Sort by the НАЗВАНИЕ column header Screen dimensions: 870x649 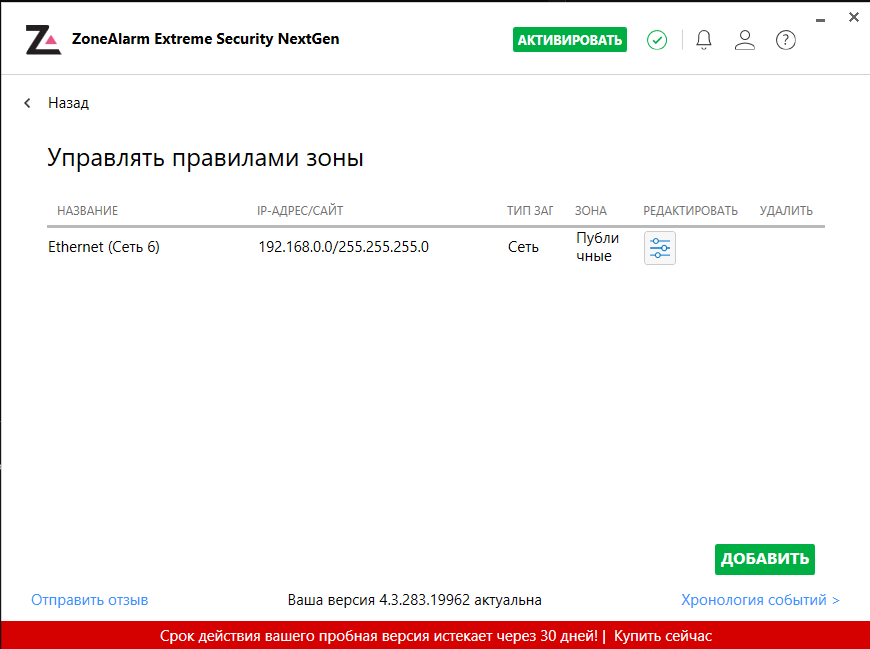(88, 211)
